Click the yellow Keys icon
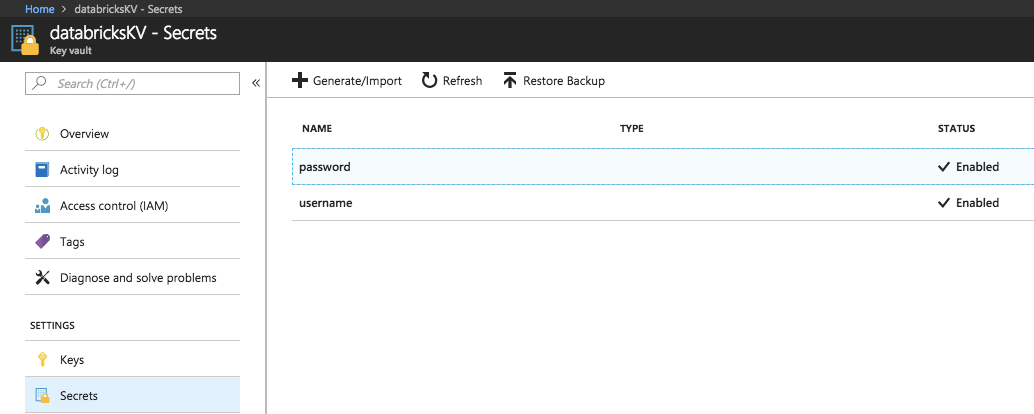Screen dimensions: 1034x414 pyautogui.click(x=42, y=360)
